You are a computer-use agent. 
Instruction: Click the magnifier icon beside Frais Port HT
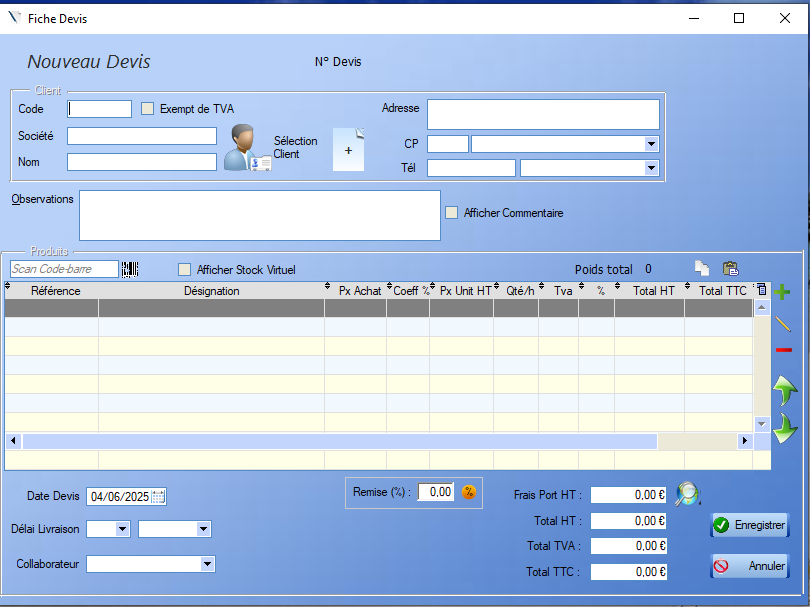click(x=687, y=494)
